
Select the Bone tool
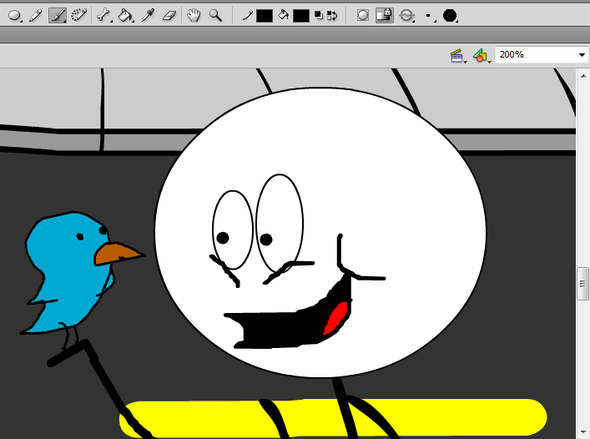click(x=103, y=16)
